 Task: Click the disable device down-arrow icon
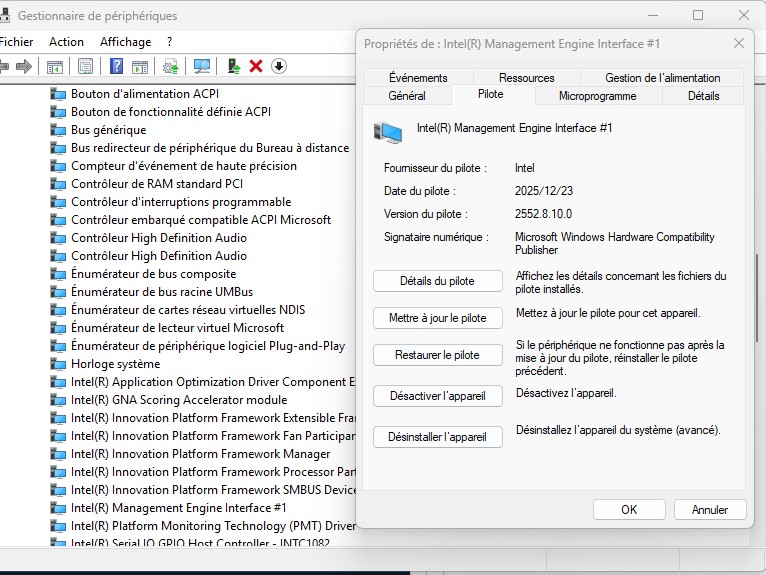point(279,66)
